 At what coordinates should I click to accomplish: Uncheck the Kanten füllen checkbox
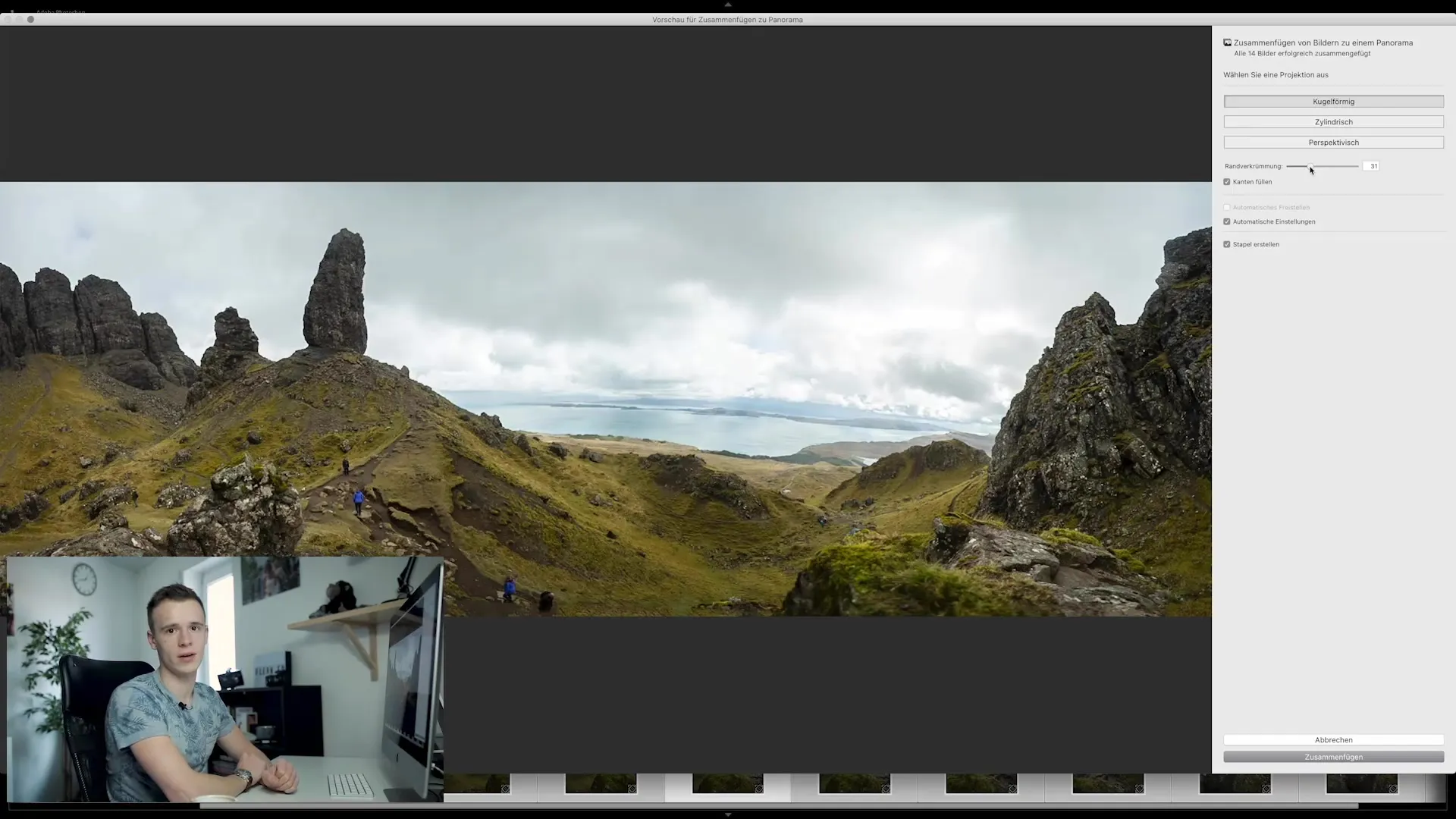[x=1227, y=182]
